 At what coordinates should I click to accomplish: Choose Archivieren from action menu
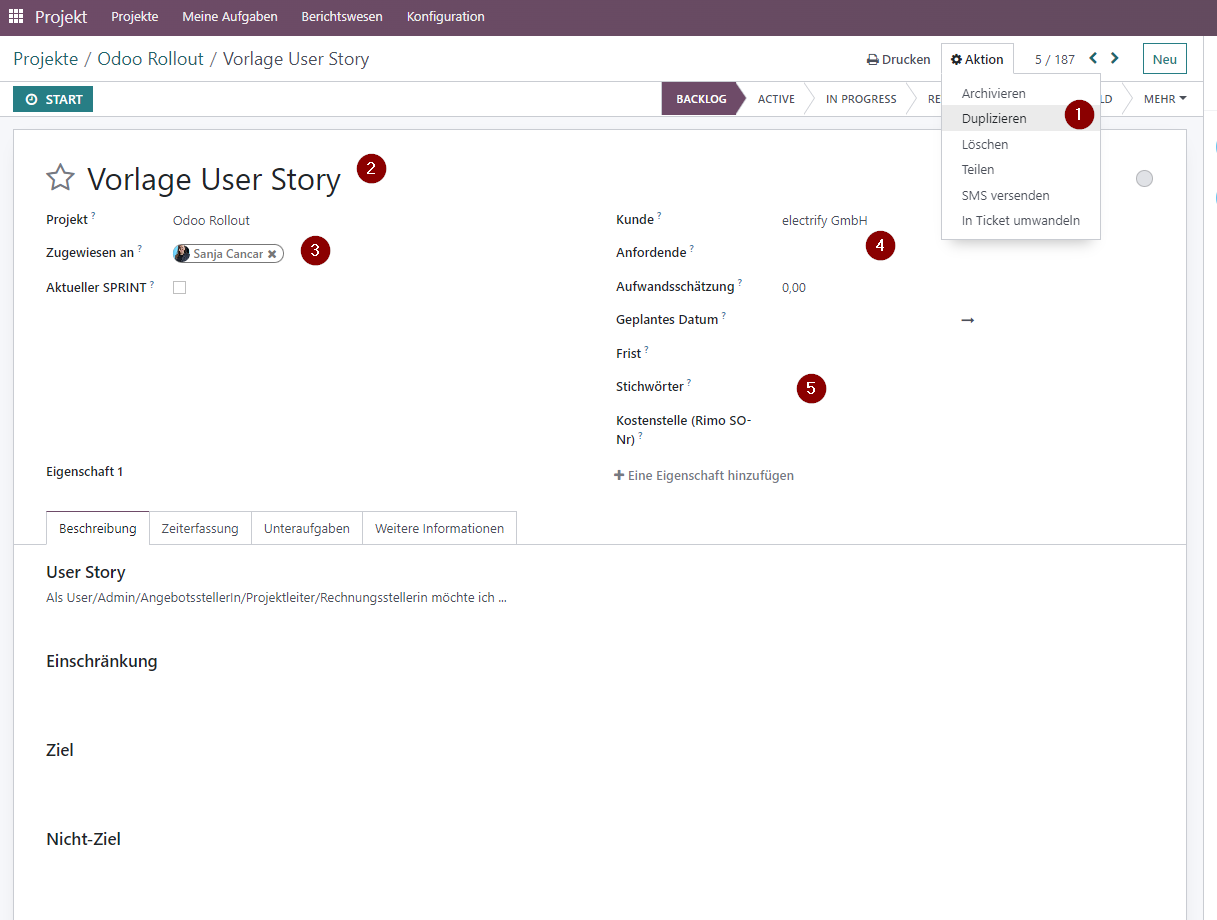coord(1020,93)
